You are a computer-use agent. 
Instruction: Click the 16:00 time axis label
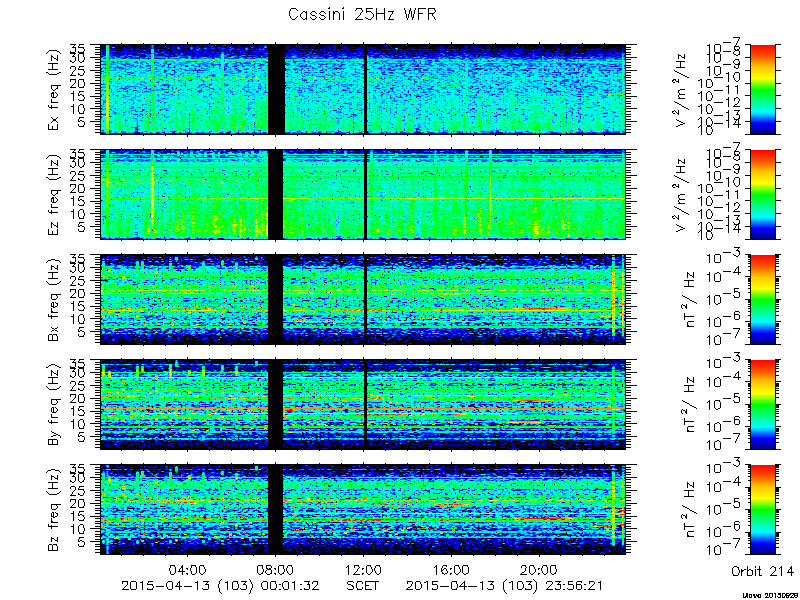pos(451,570)
